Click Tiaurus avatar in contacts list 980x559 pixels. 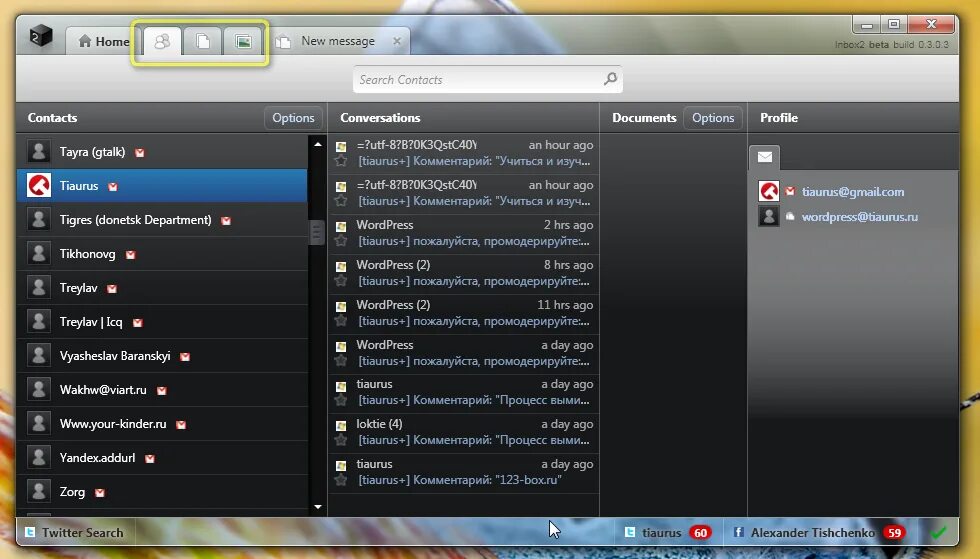point(39,186)
